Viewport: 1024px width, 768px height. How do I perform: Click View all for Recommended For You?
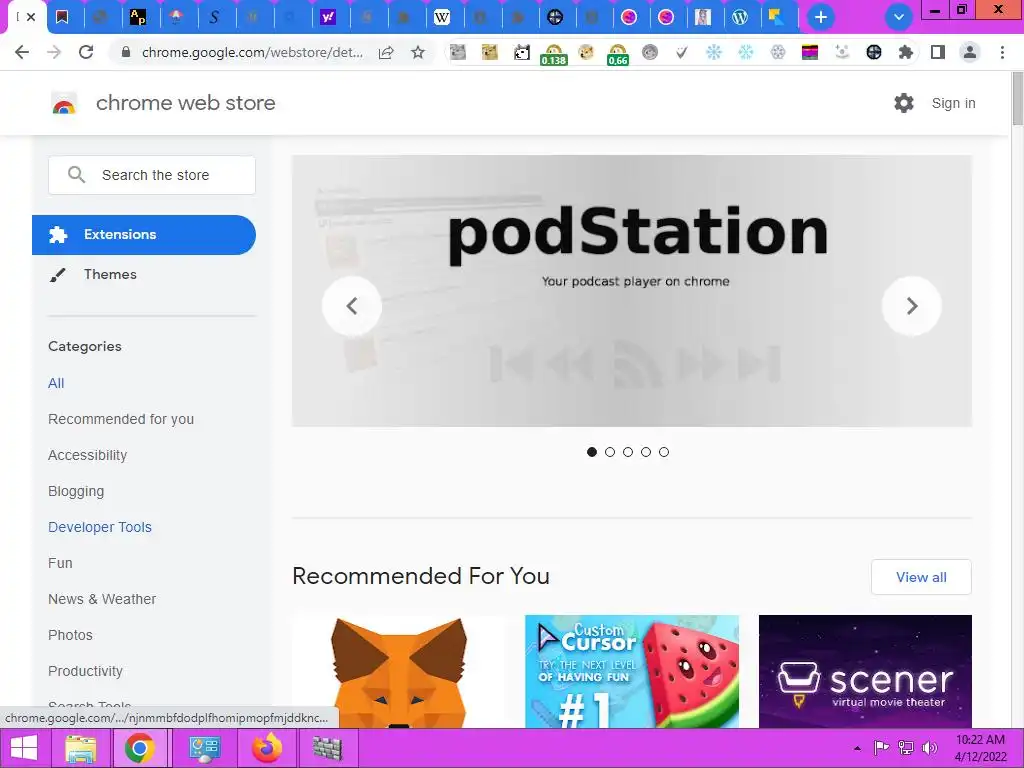pyautogui.click(x=921, y=577)
